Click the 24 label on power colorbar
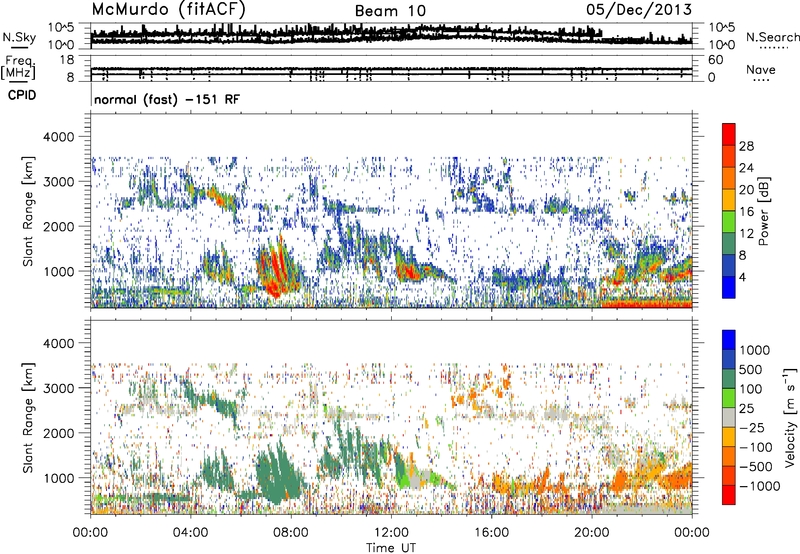Image resolution: width=800 pixels, height=554 pixels. [x=746, y=168]
